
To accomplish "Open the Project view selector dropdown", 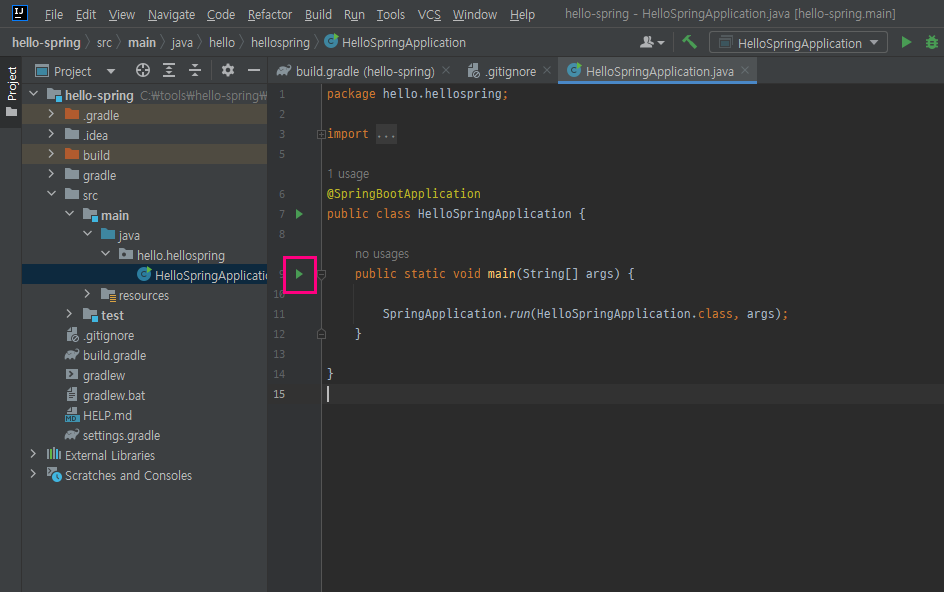I will click(75, 71).
